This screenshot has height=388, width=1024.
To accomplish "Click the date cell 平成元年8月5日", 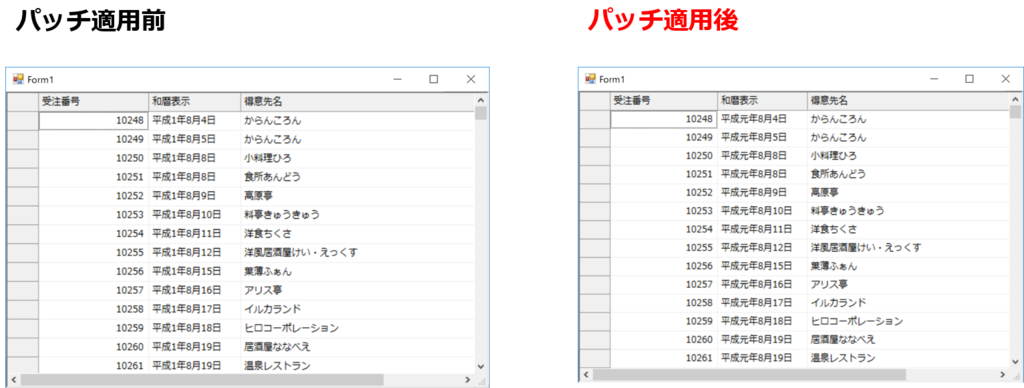I will click(761, 138).
